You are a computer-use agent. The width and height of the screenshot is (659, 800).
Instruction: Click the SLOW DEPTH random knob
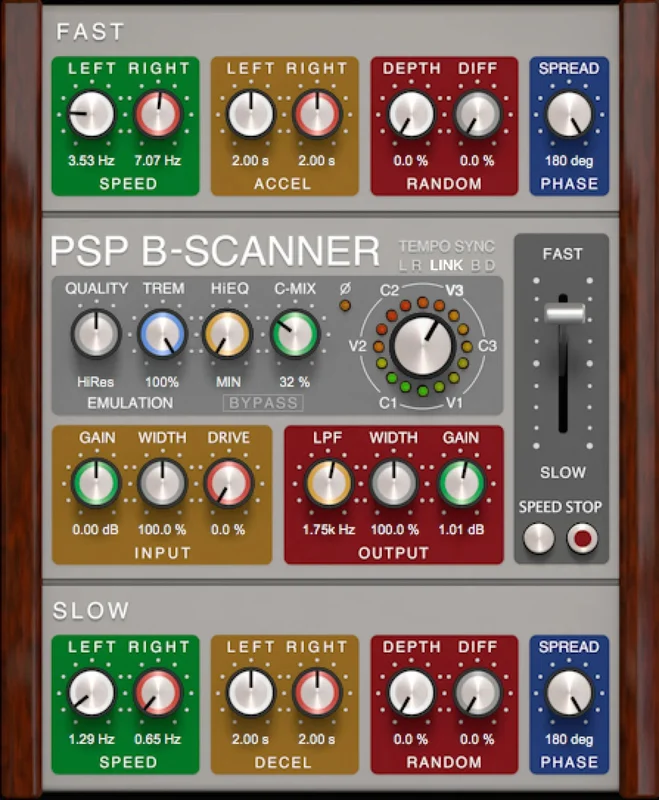coord(411,692)
